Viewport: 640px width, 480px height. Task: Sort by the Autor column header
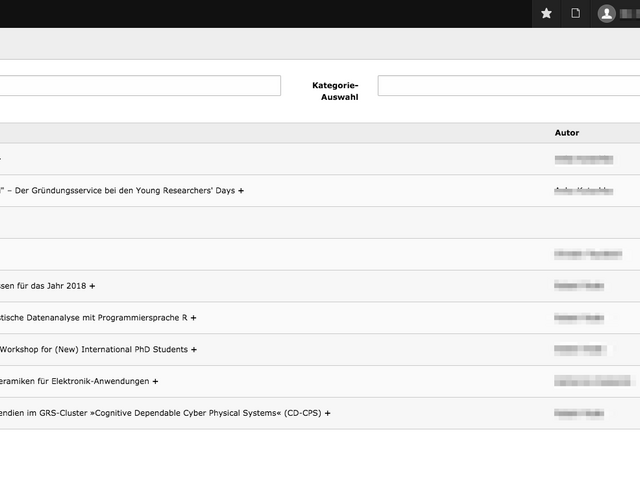coord(567,133)
